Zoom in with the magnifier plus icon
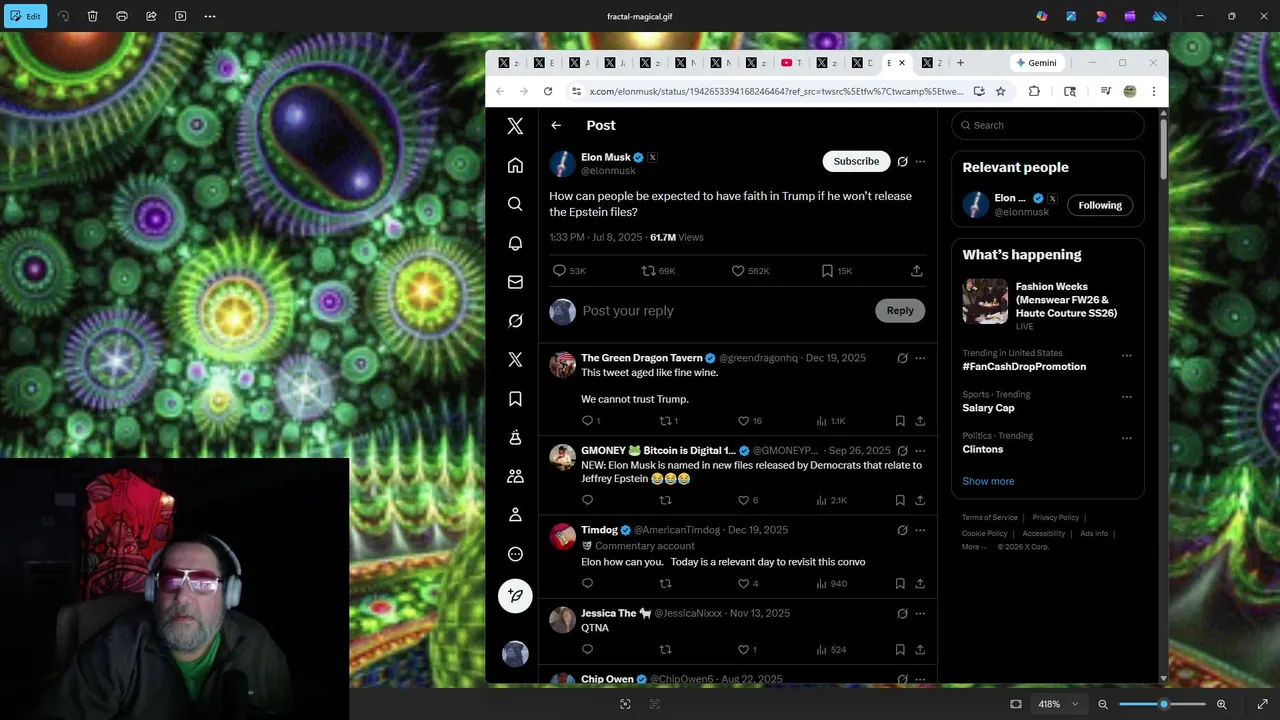 coord(1221,704)
